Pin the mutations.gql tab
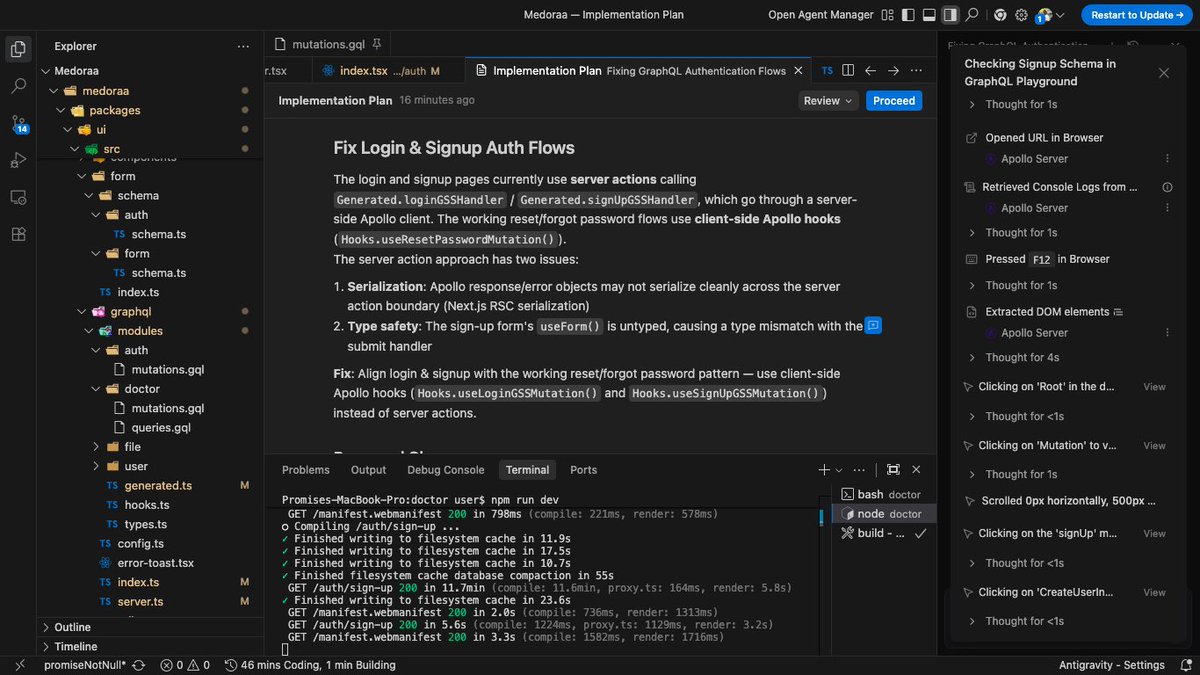The height and width of the screenshot is (675, 1200). (377, 45)
